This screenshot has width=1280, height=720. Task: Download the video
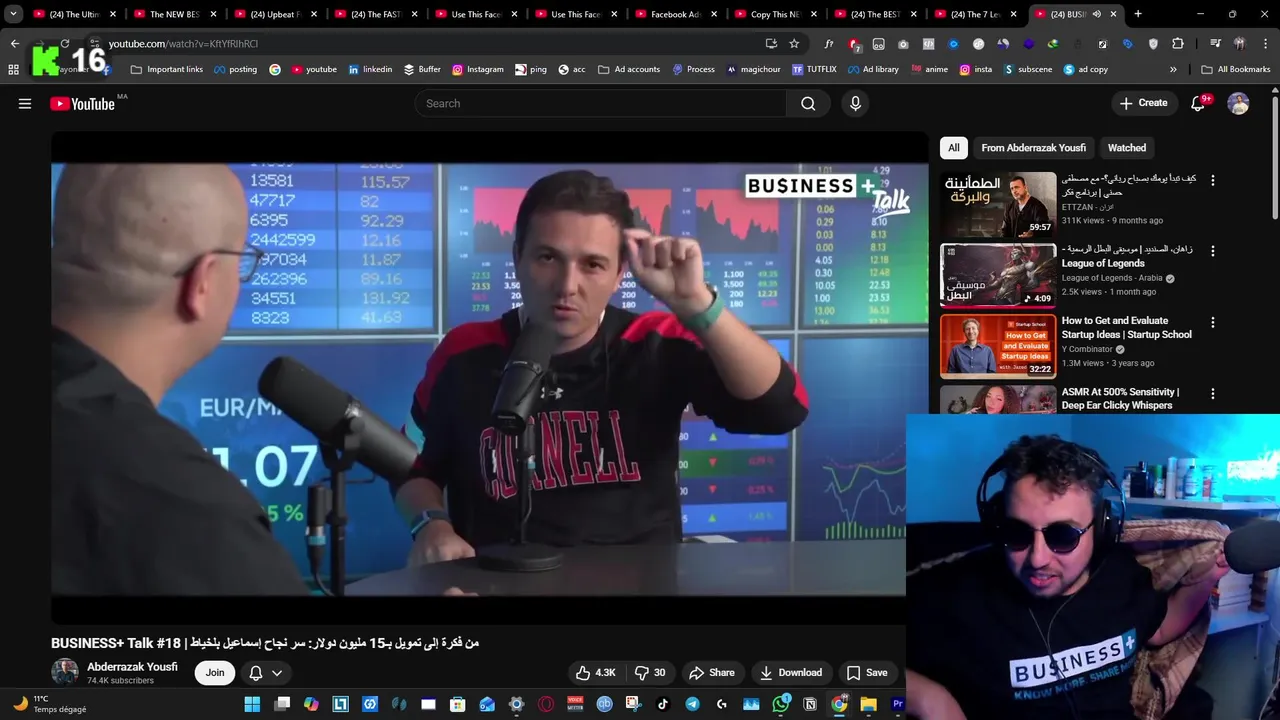[790, 673]
